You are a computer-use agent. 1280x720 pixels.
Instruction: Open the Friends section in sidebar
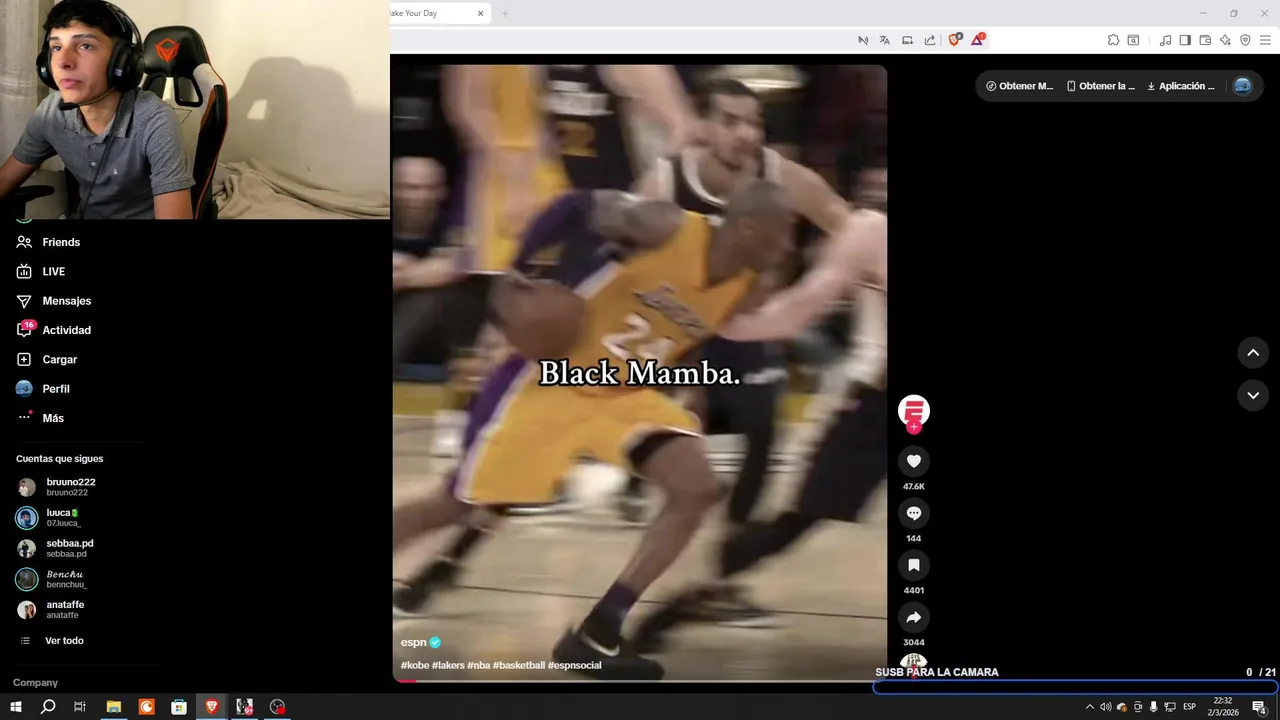click(x=48, y=242)
